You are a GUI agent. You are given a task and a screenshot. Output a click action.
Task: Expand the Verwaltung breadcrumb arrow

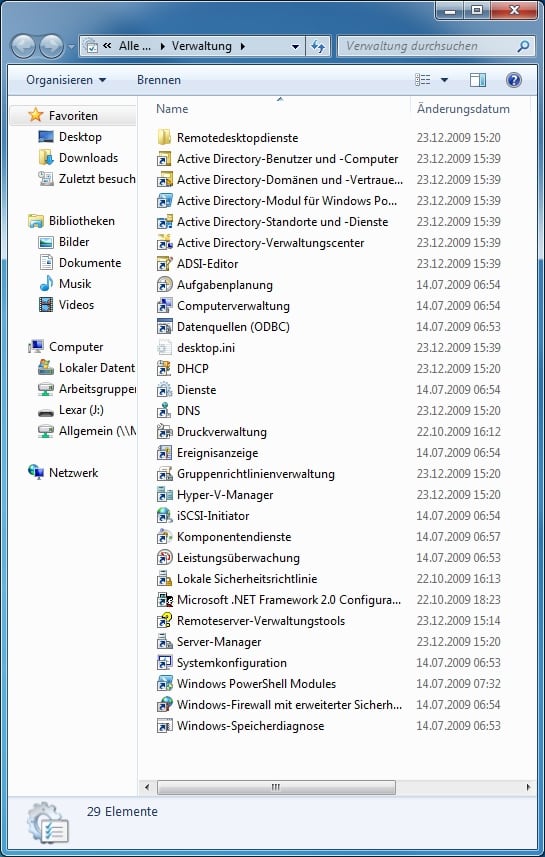point(243,46)
